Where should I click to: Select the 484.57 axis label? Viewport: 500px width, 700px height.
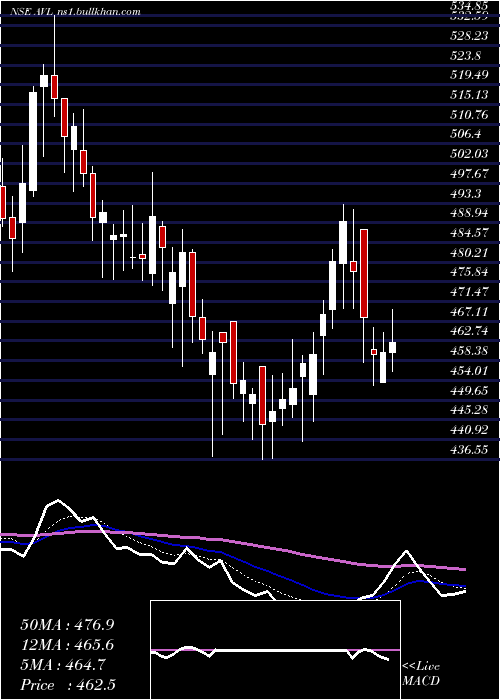click(469, 233)
